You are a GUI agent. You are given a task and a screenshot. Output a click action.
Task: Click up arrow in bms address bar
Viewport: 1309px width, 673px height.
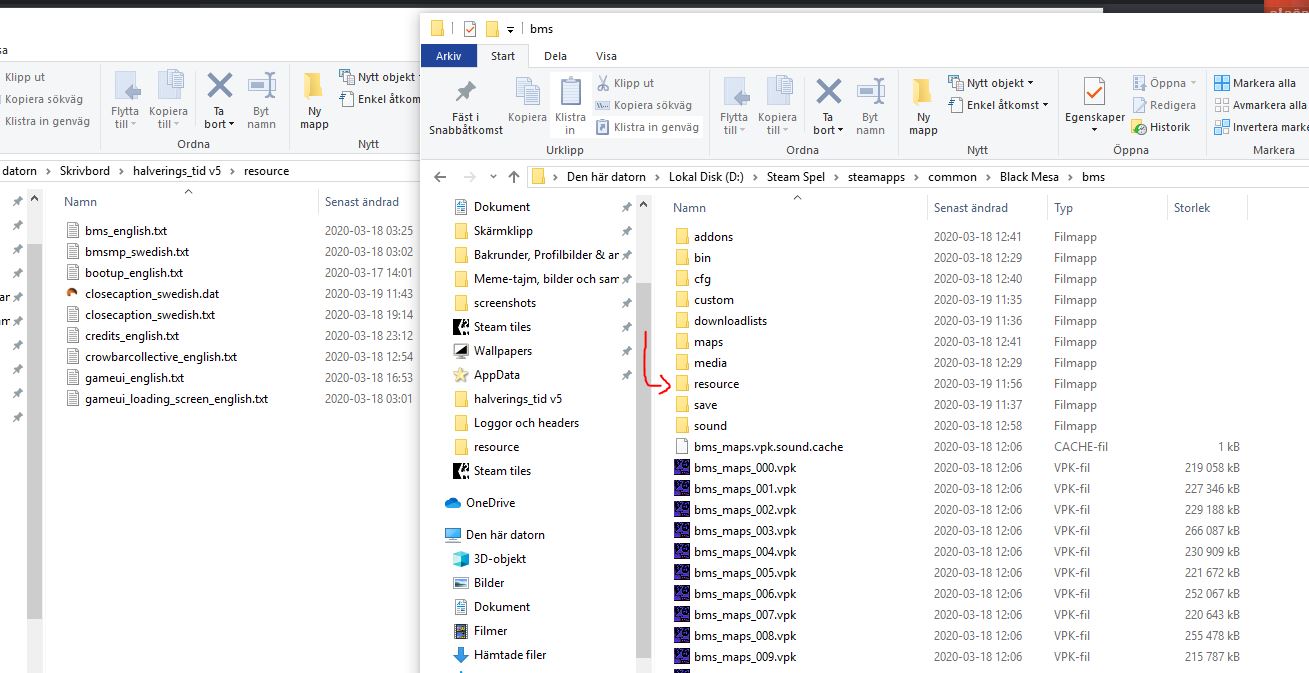click(x=514, y=177)
